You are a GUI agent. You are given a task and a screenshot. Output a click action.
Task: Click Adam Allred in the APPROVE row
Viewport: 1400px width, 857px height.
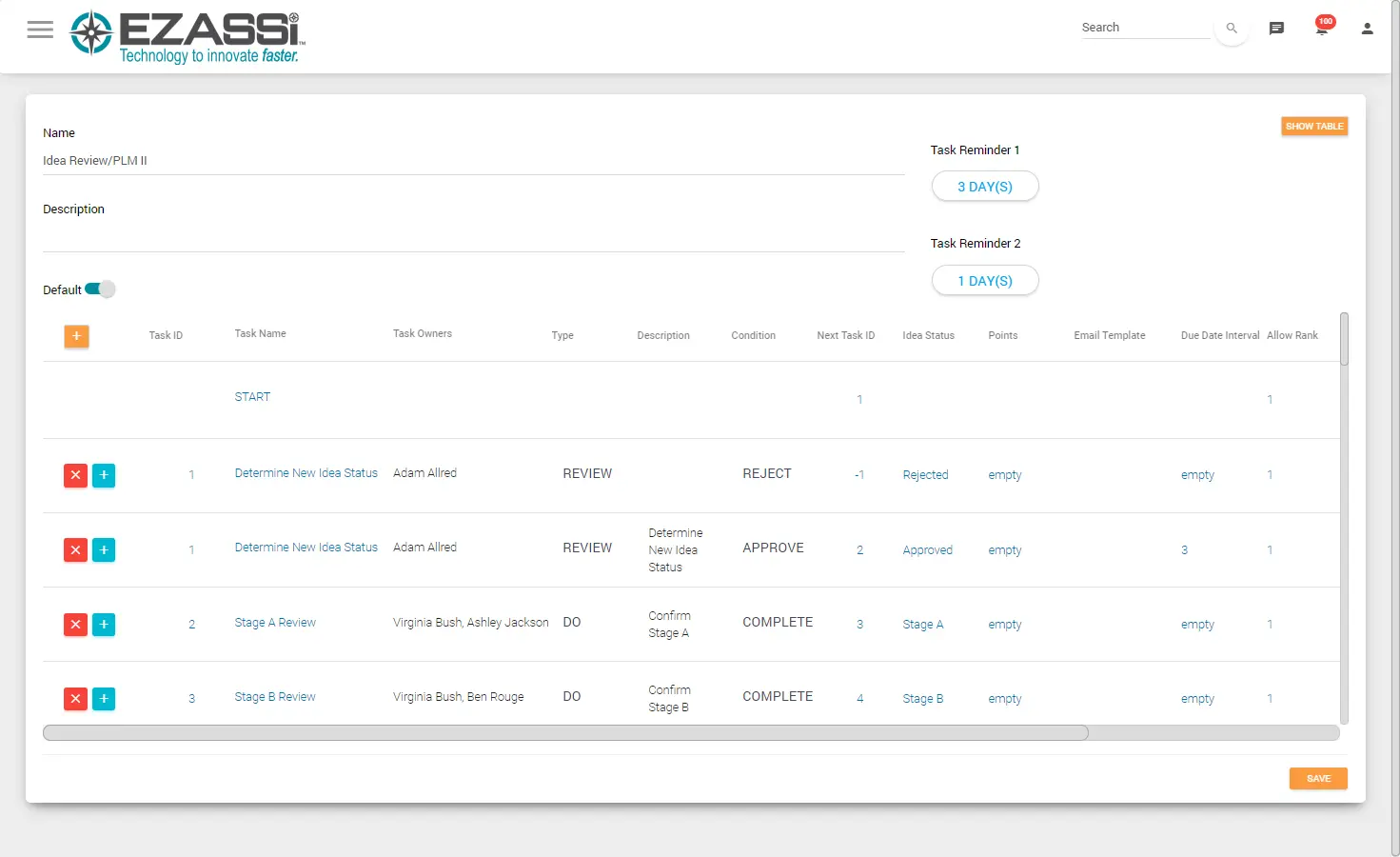[x=424, y=548]
